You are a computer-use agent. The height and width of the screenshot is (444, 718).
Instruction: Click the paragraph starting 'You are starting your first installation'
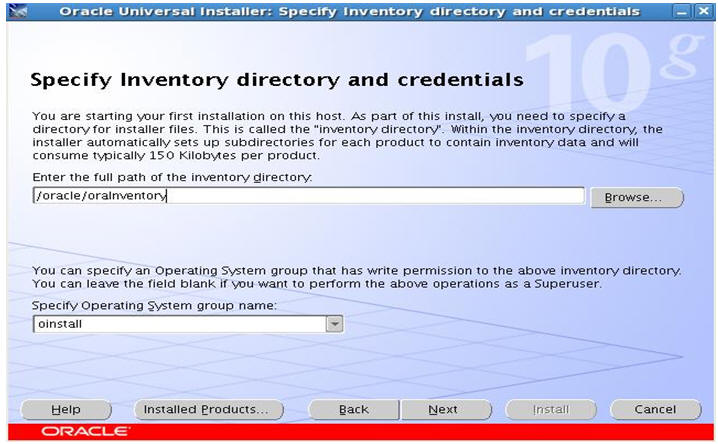[x=347, y=135]
